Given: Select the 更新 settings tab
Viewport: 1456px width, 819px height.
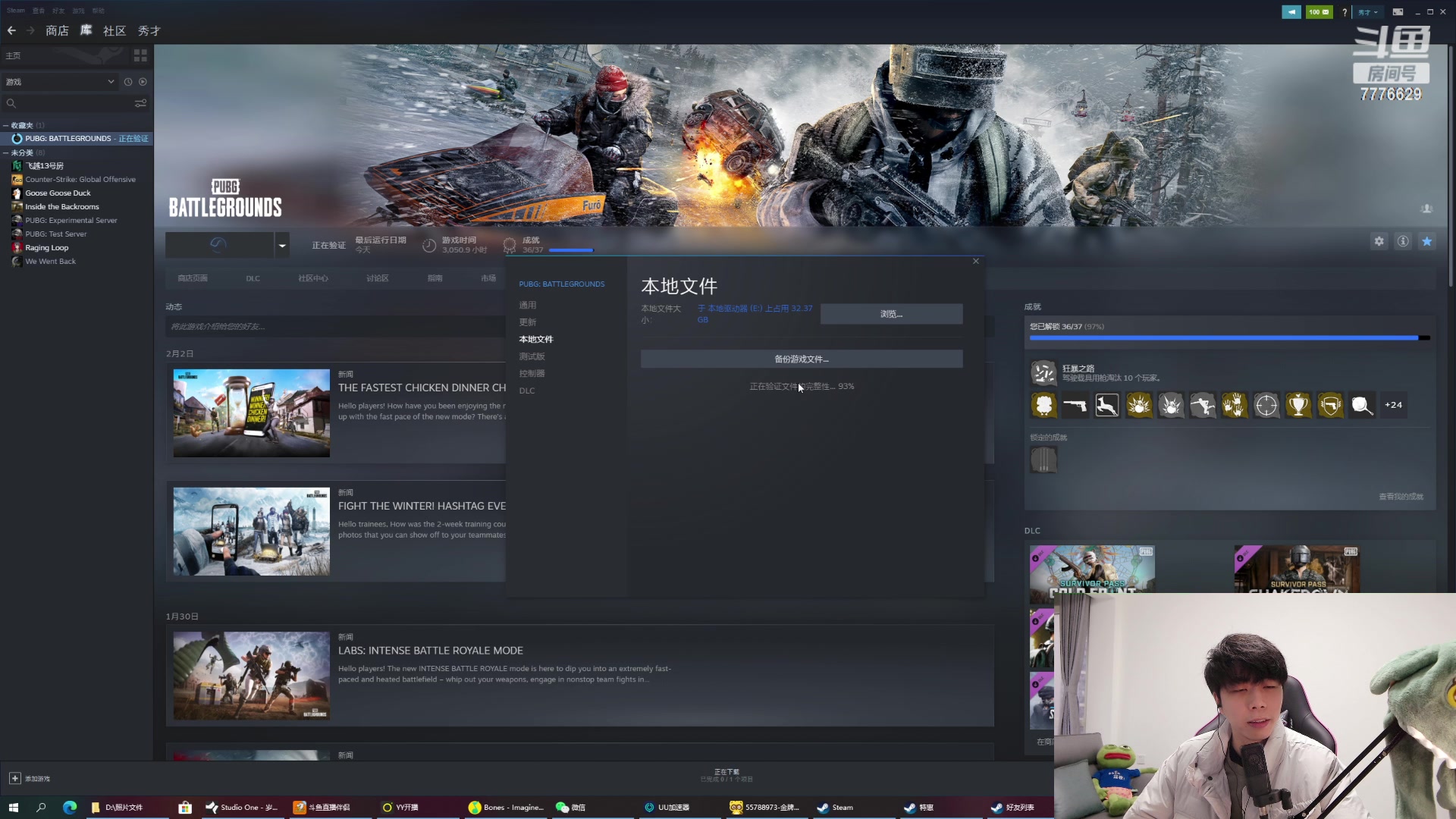Looking at the screenshot, I should click(x=528, y=322).
